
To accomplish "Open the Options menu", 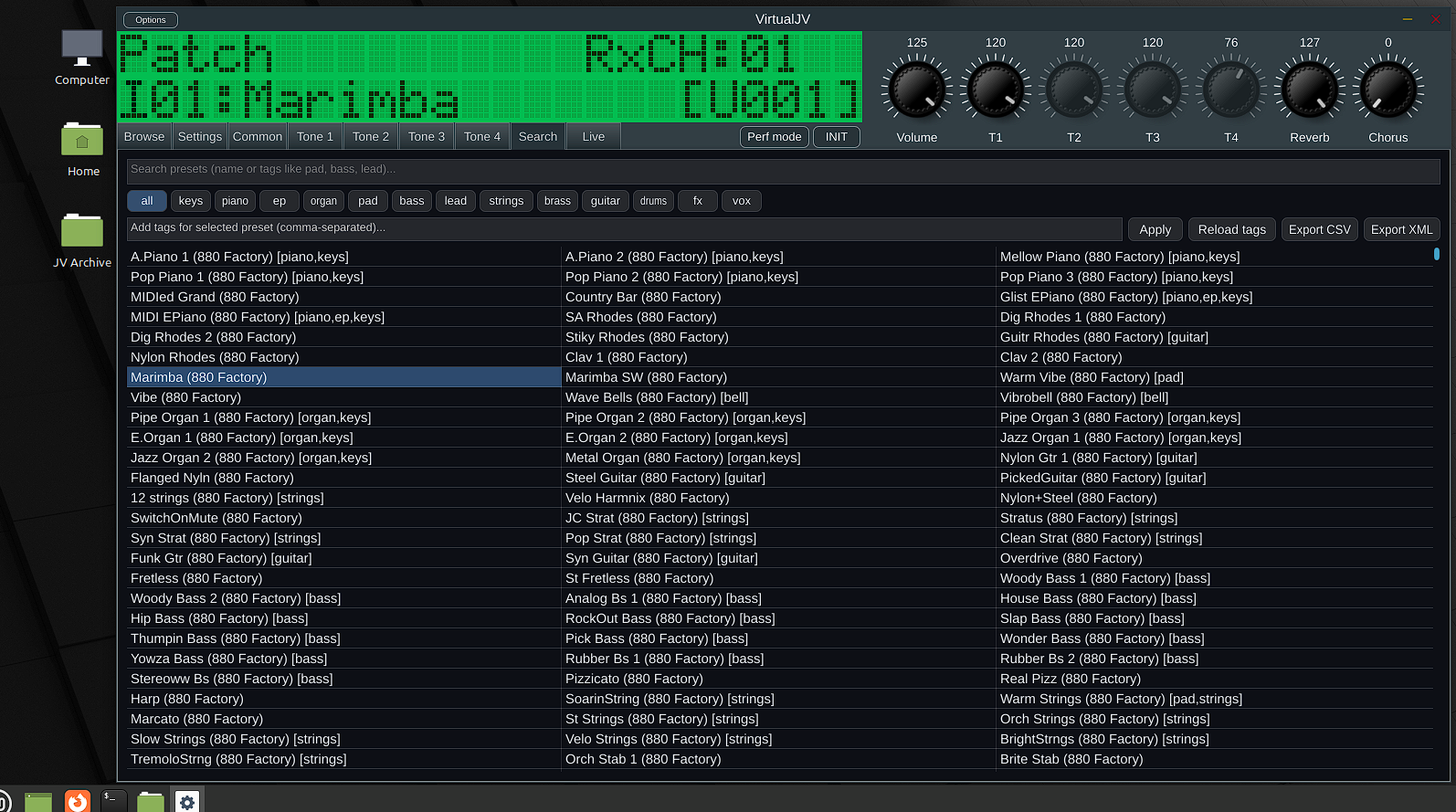I will (x=151, y=20).
